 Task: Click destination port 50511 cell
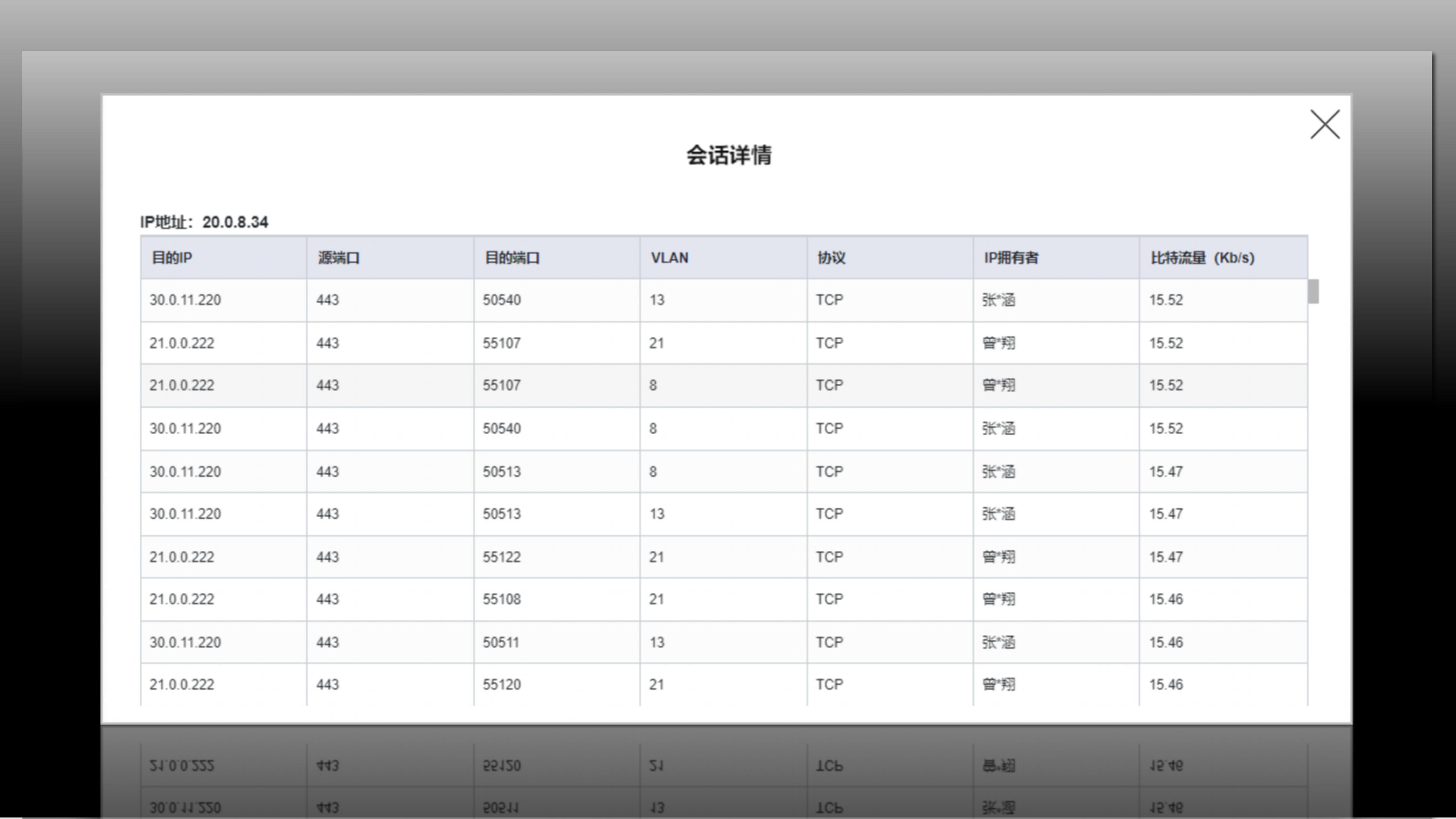click(x=500, y=643)
